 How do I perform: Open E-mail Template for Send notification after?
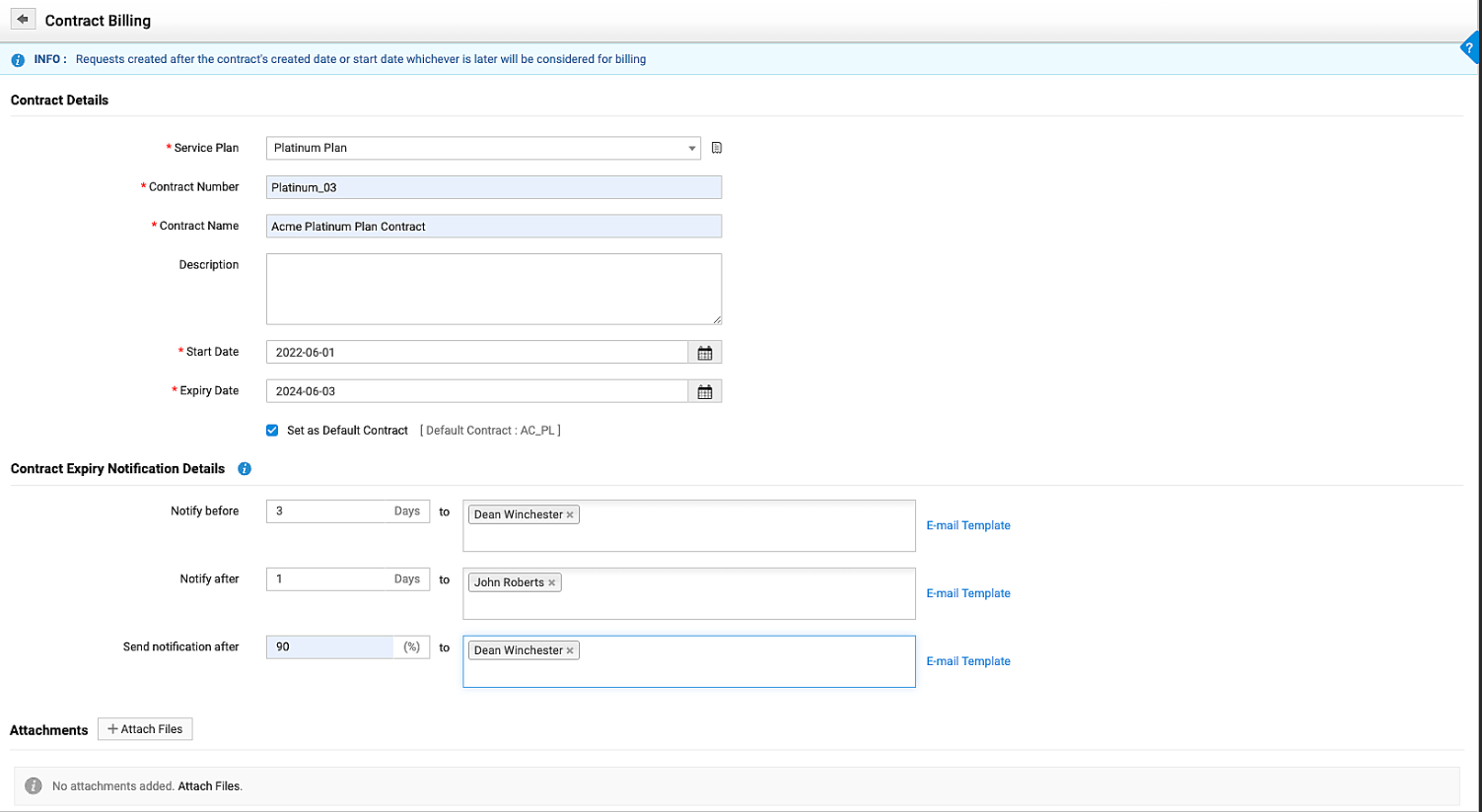(x=967, y=661)
